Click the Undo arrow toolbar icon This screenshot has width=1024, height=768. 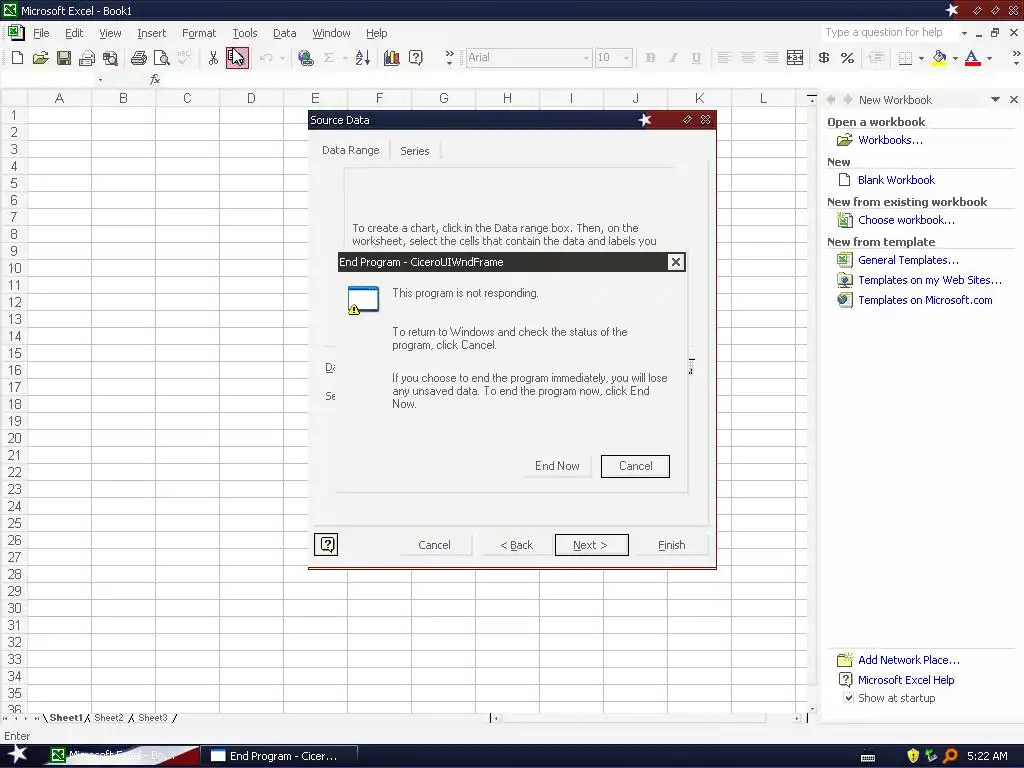266,58
